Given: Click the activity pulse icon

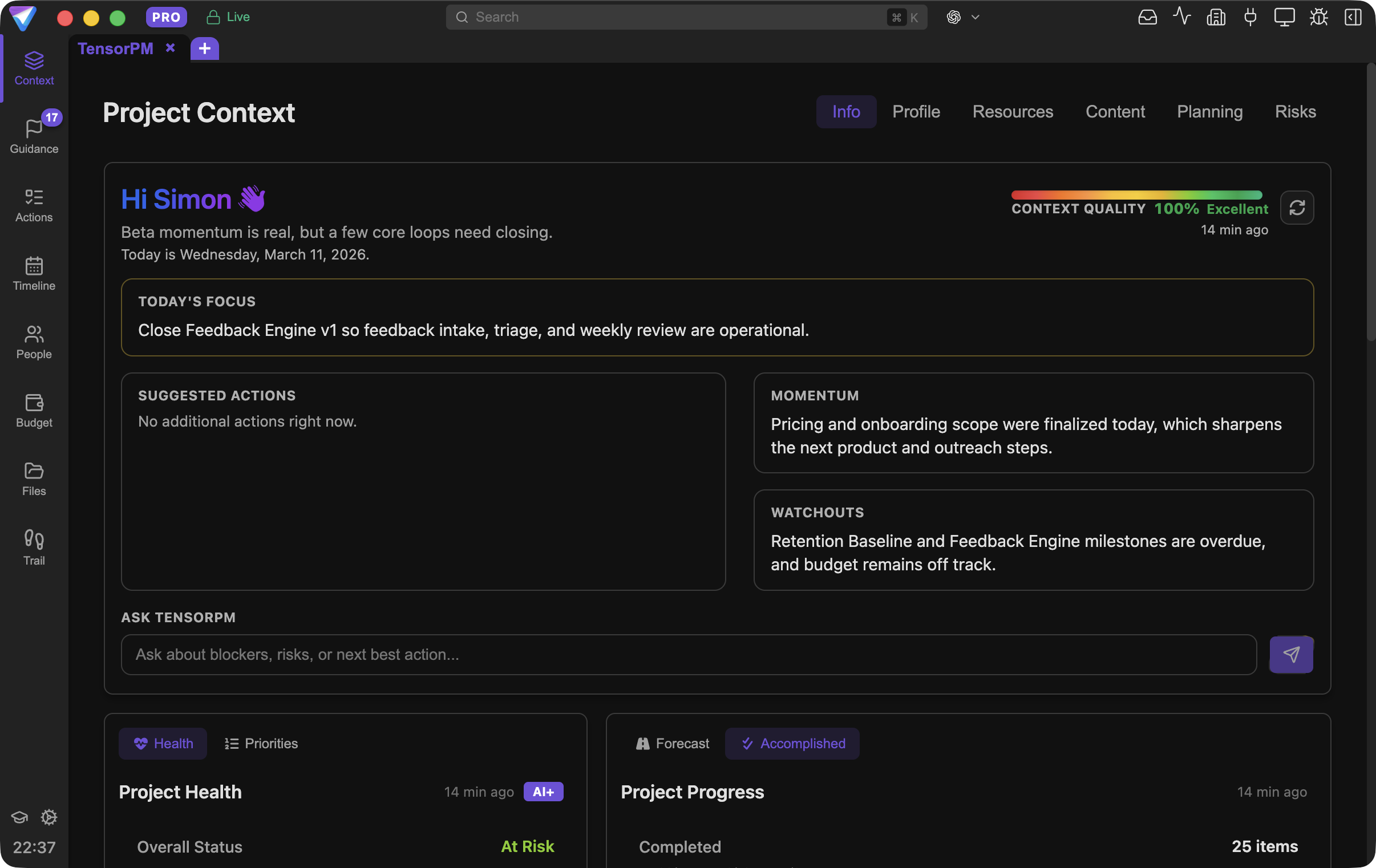Looking at the screenshot, I should click(x=1181, y=17).
